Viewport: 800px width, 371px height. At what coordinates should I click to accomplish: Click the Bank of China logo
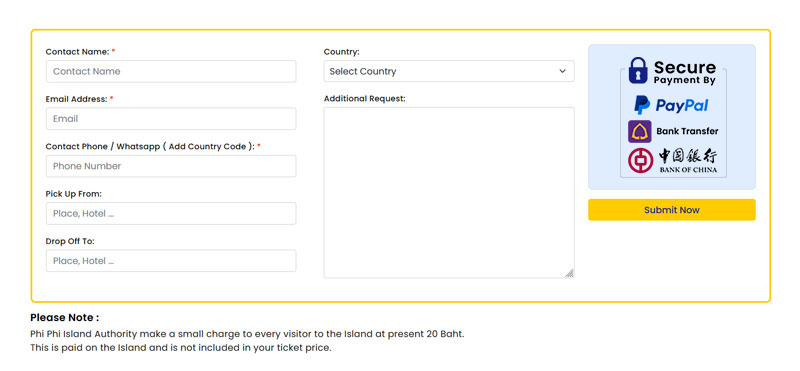[x=673, y=161]
